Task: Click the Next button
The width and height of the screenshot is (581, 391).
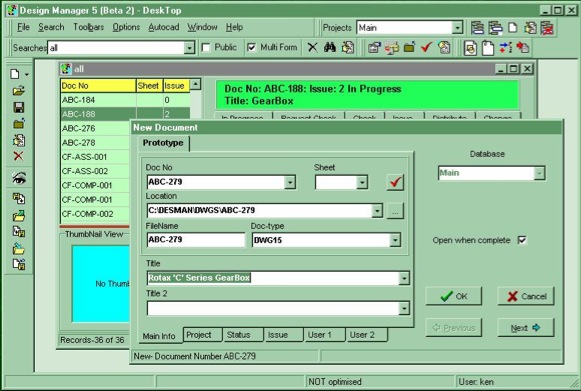Action: click(x=525, y=328)
